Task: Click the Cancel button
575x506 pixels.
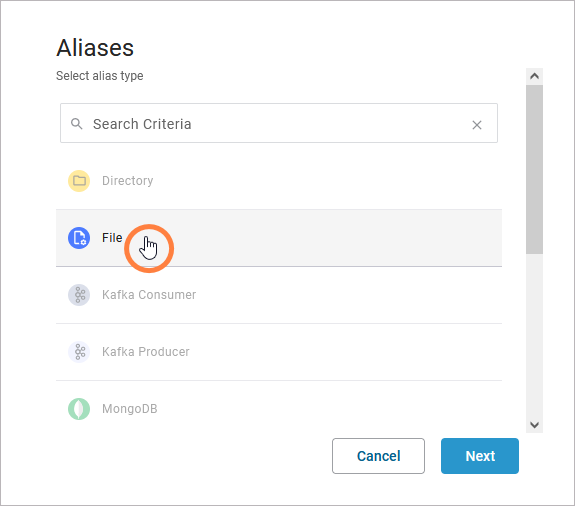Action: coord(378,456)
